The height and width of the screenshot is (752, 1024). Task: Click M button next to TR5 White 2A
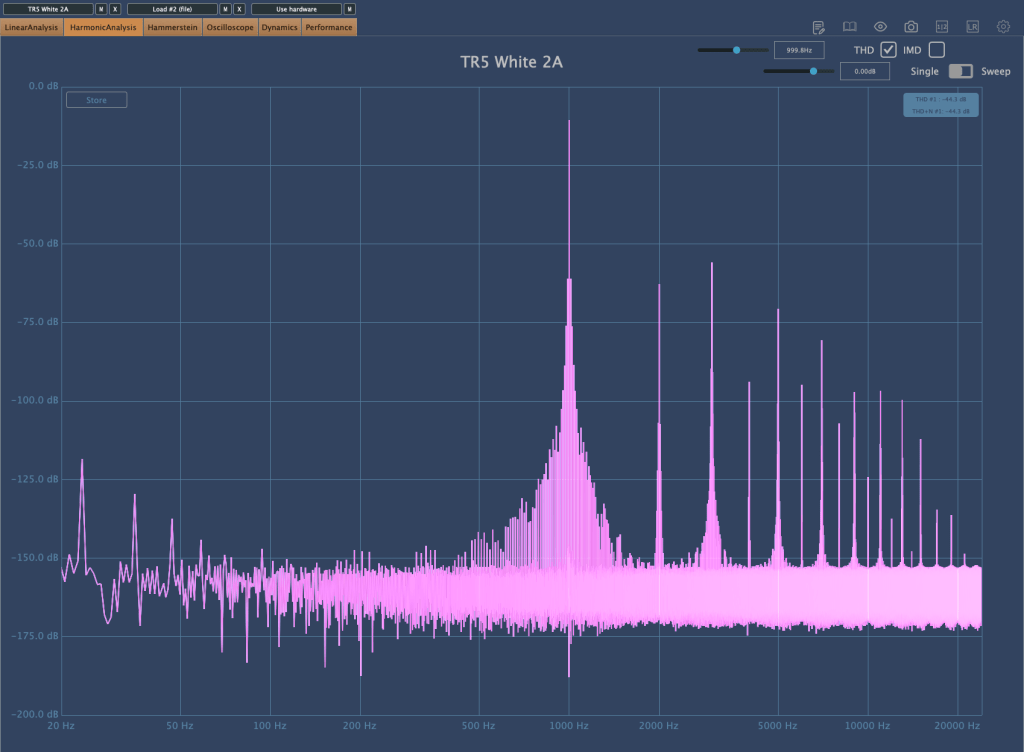(101, 9)
